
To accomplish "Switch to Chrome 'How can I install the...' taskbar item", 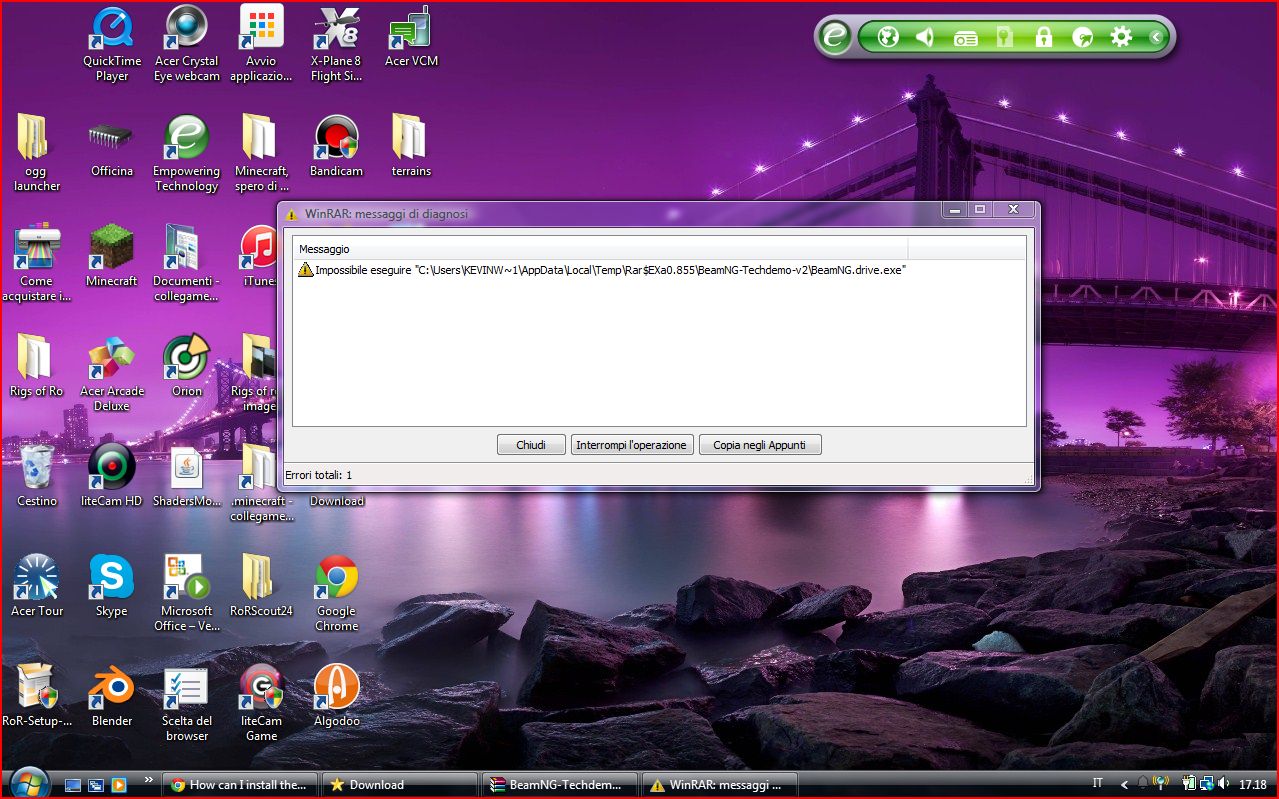I will tap(240, 785).
